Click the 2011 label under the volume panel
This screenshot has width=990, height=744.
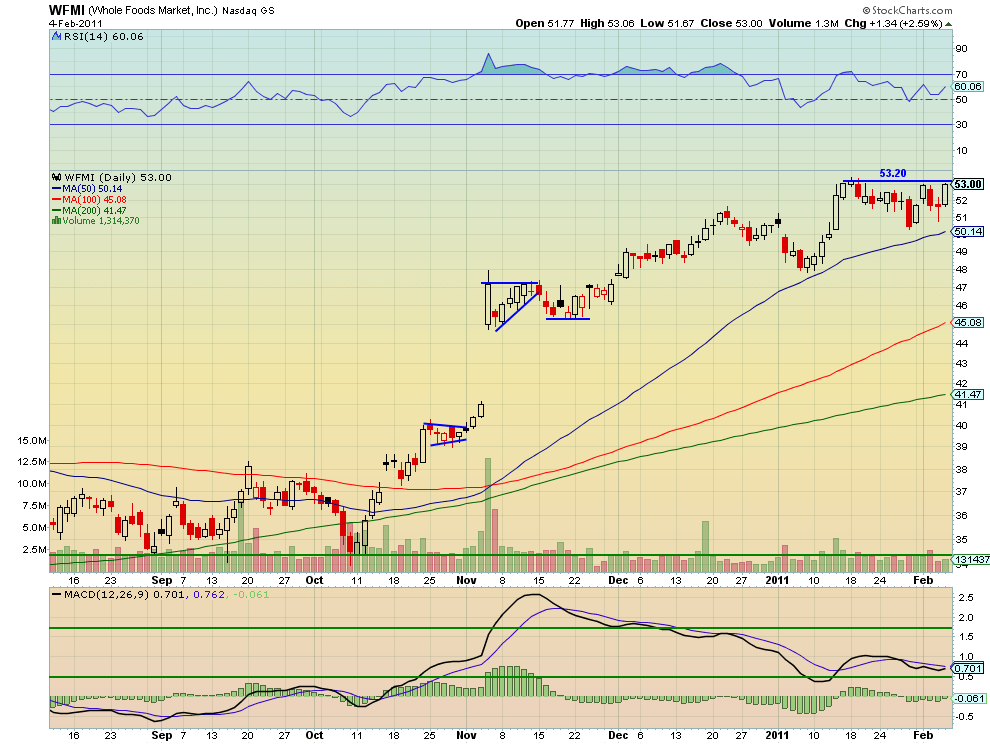pyautogui.click(x=777, y=580)
